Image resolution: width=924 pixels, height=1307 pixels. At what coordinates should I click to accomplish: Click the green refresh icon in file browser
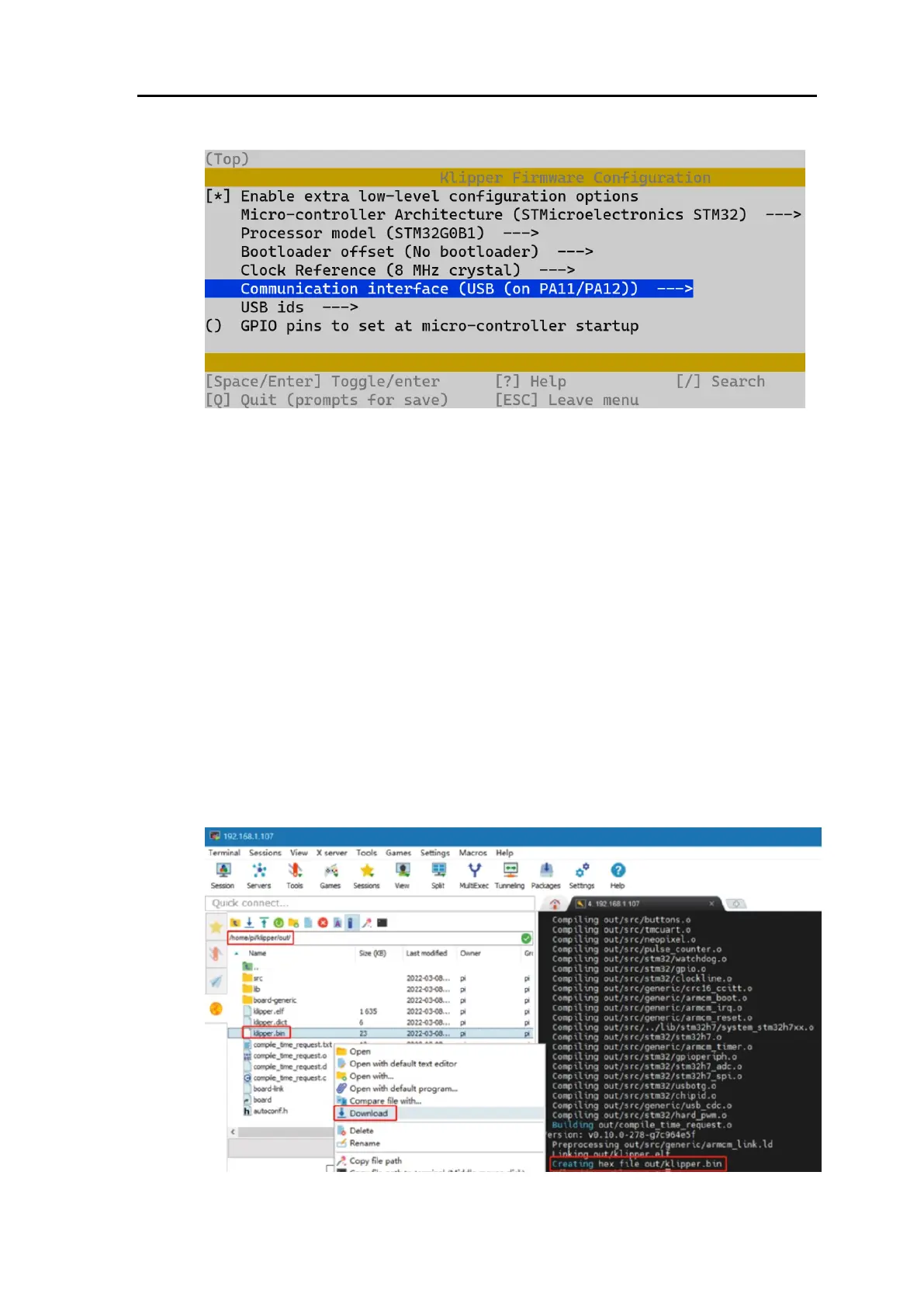[x=279, y=923]
